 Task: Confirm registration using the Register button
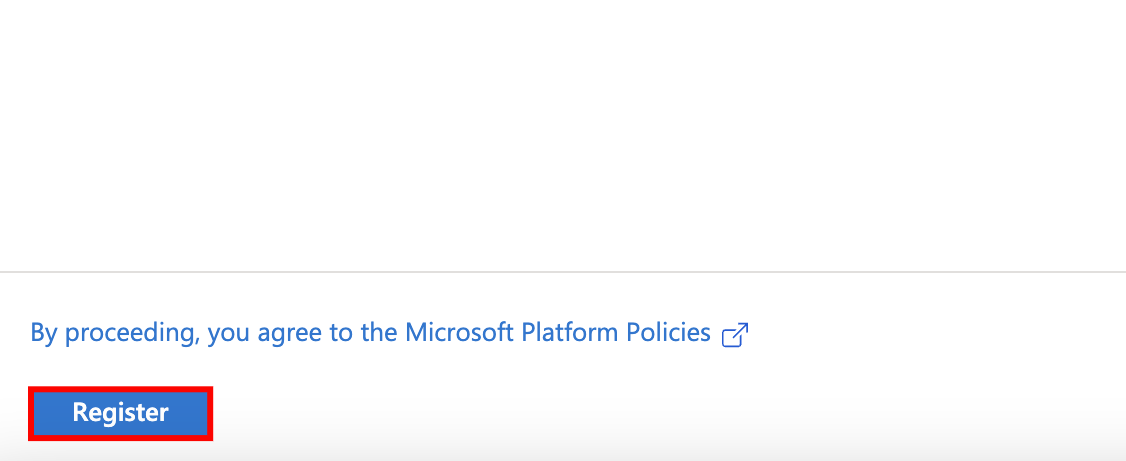coord(120,413)
